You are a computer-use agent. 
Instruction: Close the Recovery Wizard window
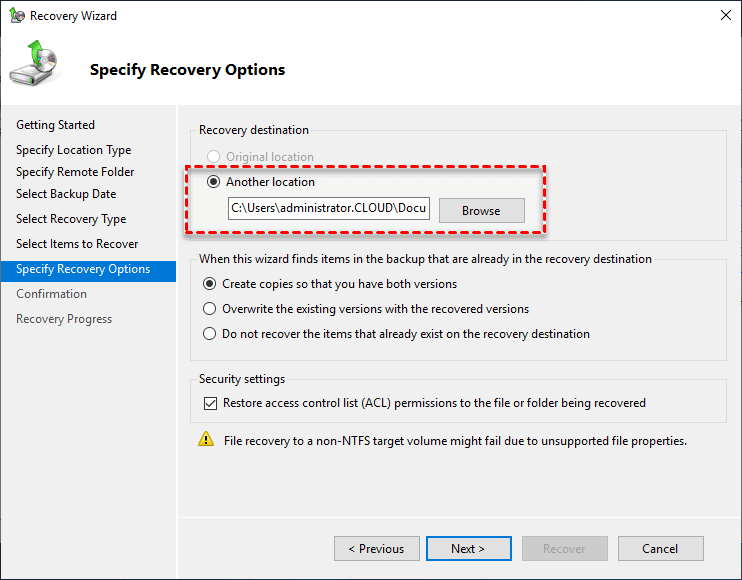[724, 16]
